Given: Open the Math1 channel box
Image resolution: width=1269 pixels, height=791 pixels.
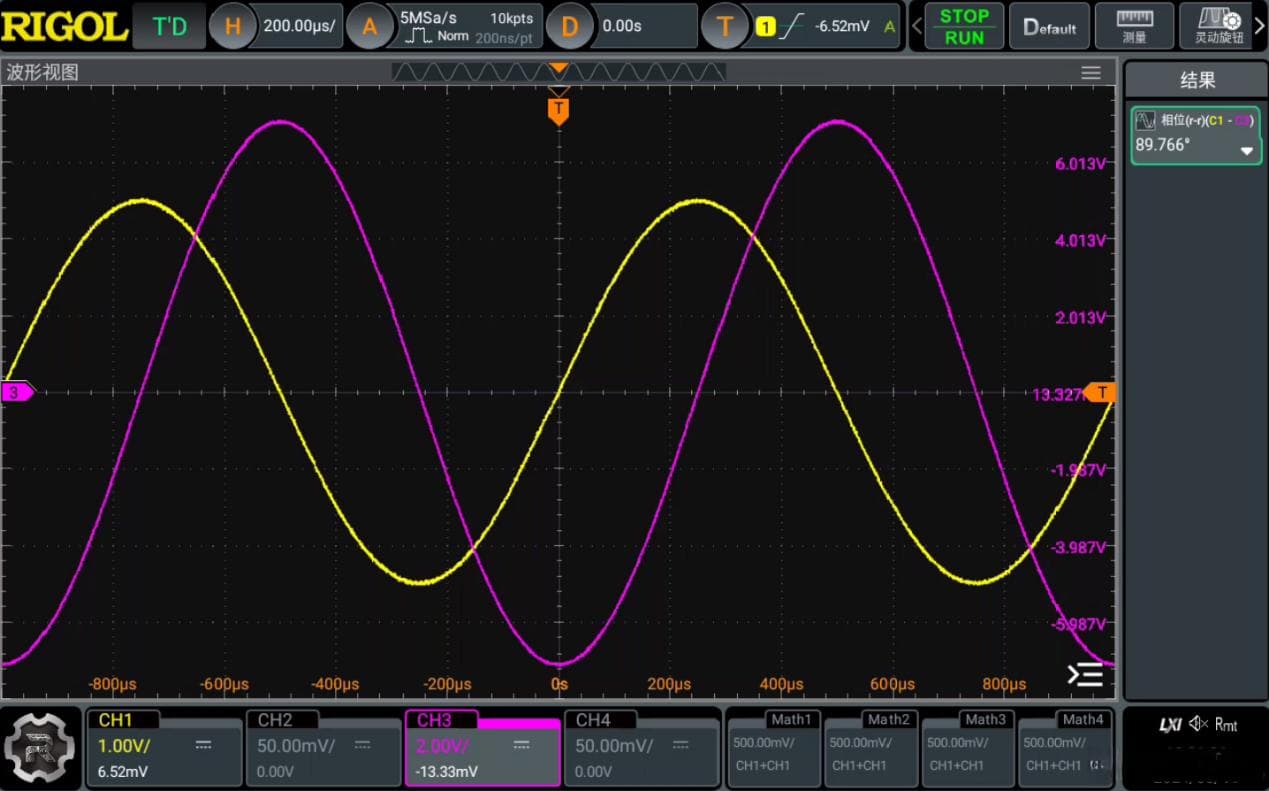Looking at the screenshot, I should 773,746.
